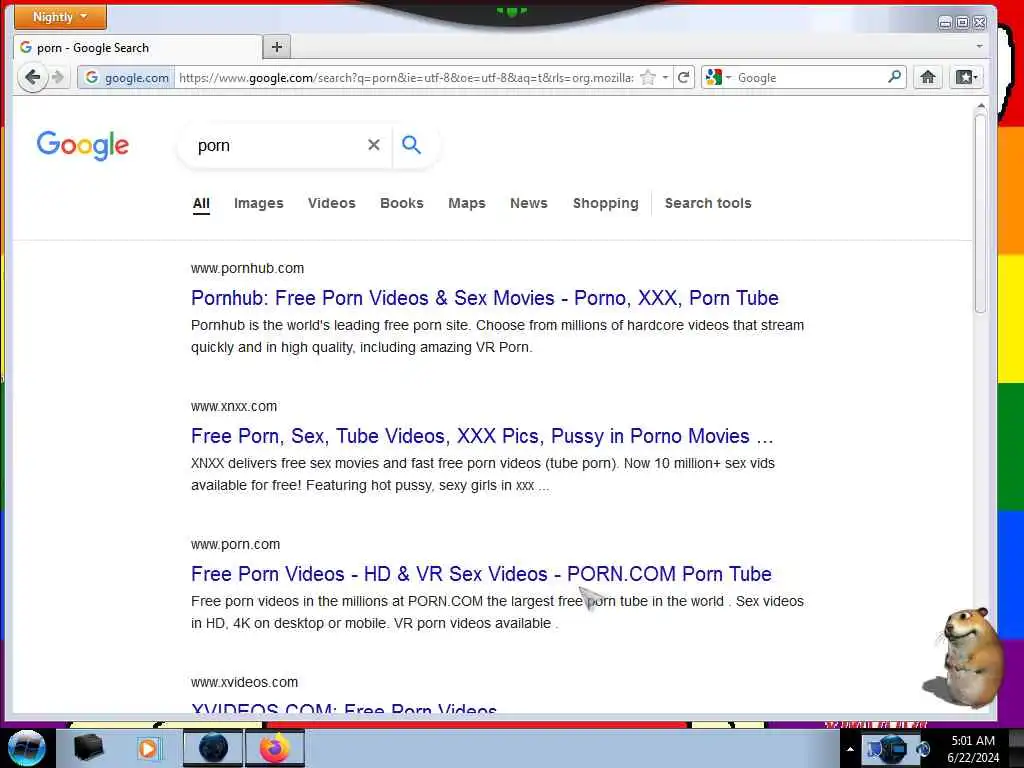
Task: Open the home page icon
Action: (927, 77)
